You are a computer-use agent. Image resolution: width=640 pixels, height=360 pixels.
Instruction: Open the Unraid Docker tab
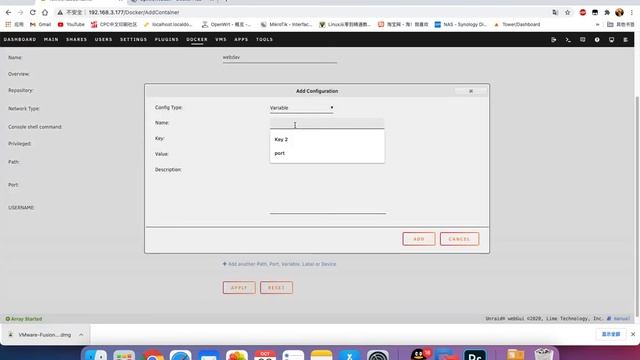(197, 40)
